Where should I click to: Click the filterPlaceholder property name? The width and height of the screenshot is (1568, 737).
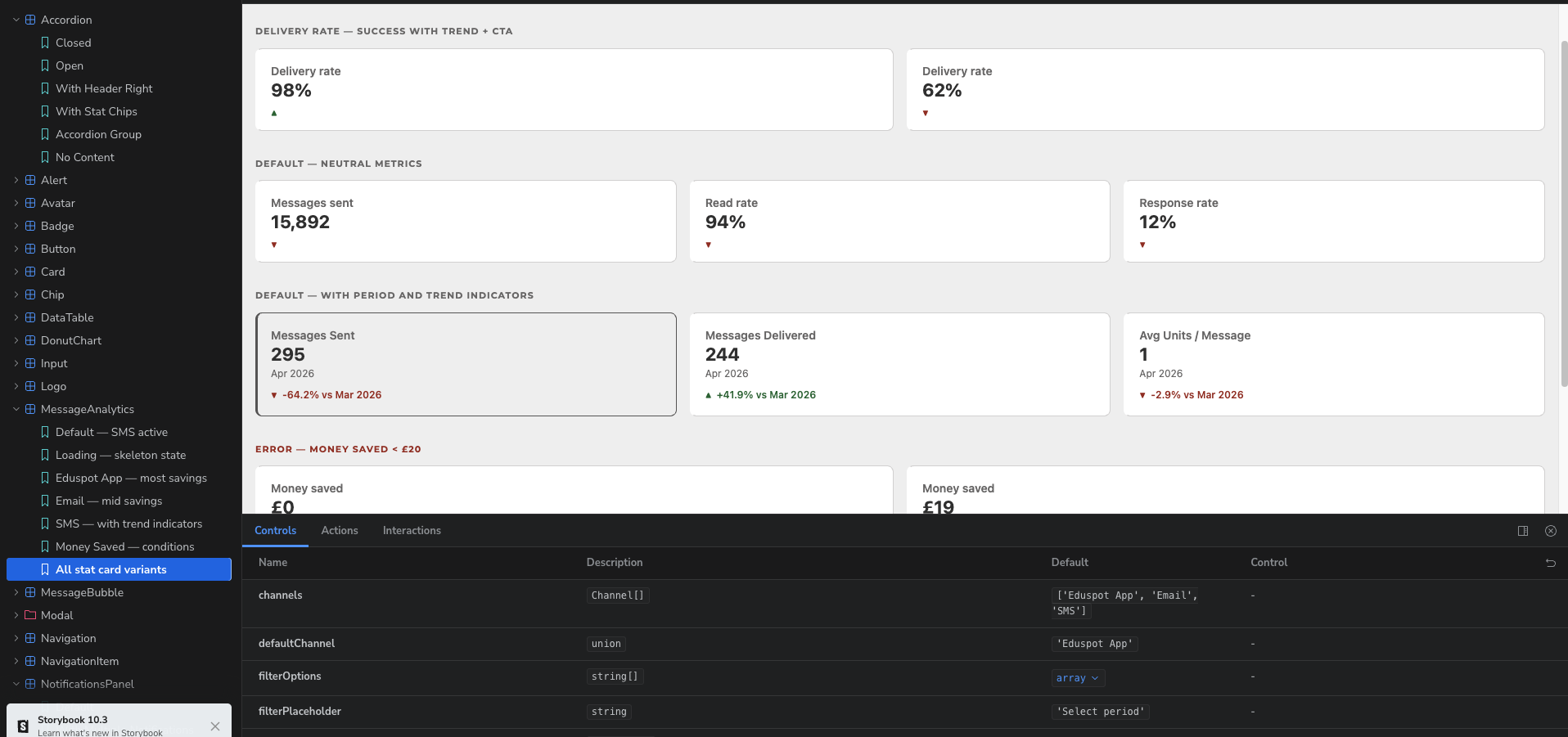point(300,712)
